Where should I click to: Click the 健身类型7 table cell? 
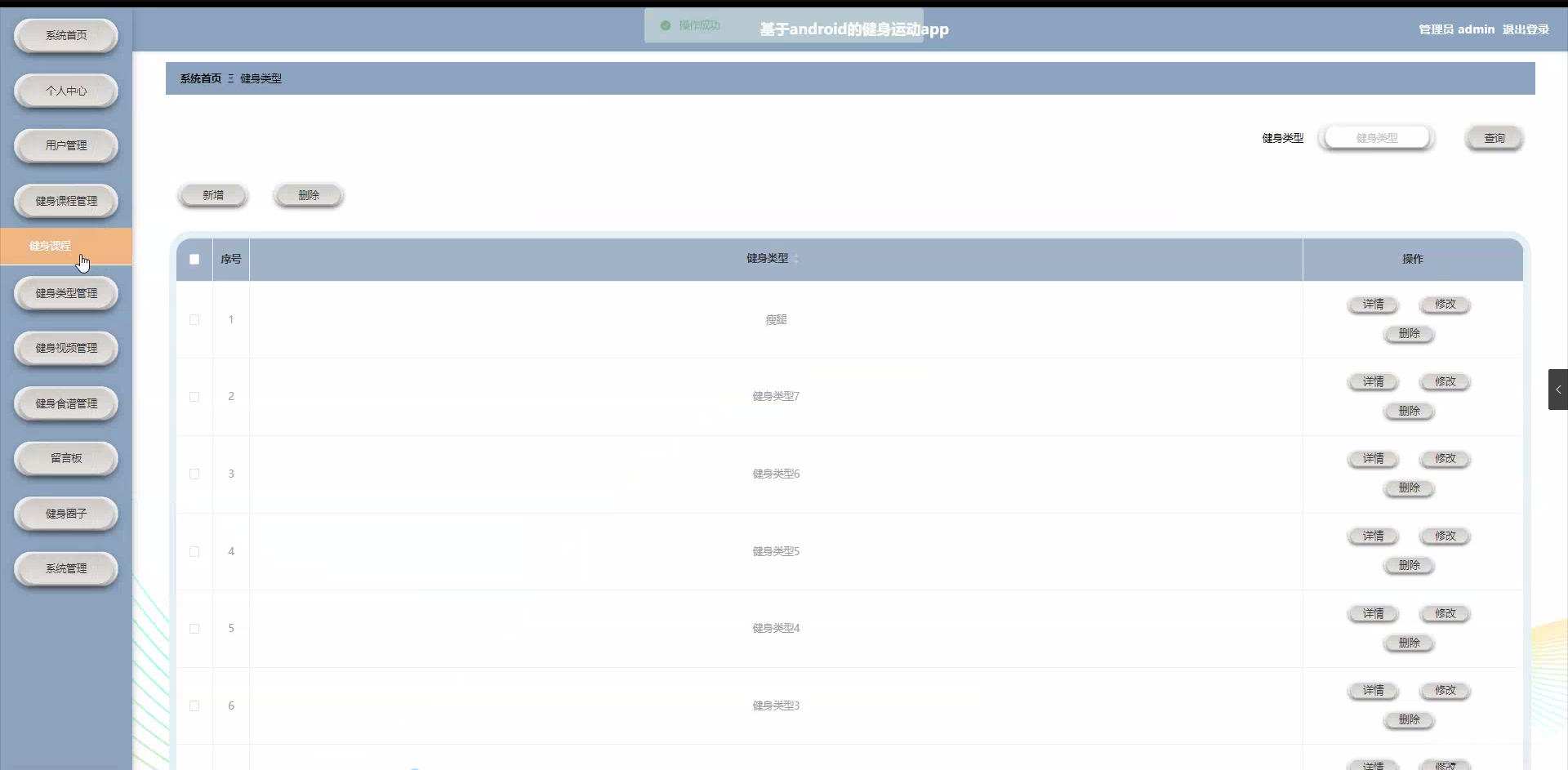pos(776,397)
